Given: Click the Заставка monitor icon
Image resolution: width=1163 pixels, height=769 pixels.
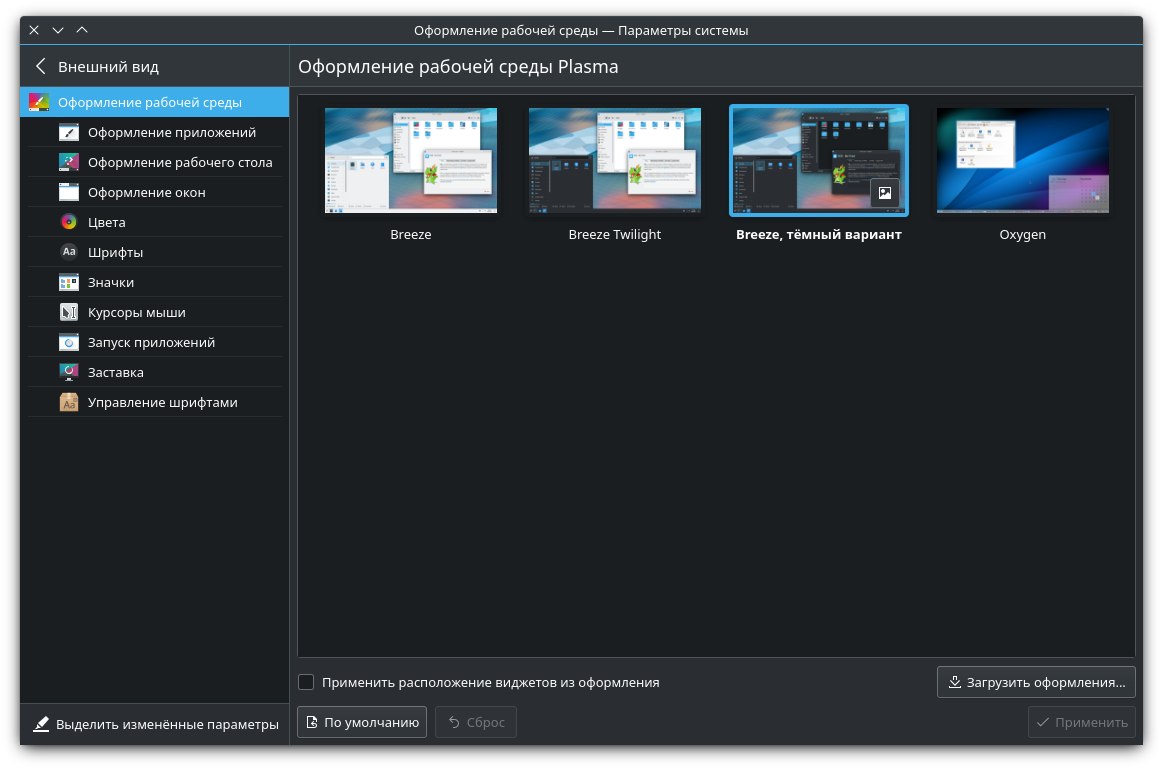Looking at the screenshot, I should tap(69, 372).
